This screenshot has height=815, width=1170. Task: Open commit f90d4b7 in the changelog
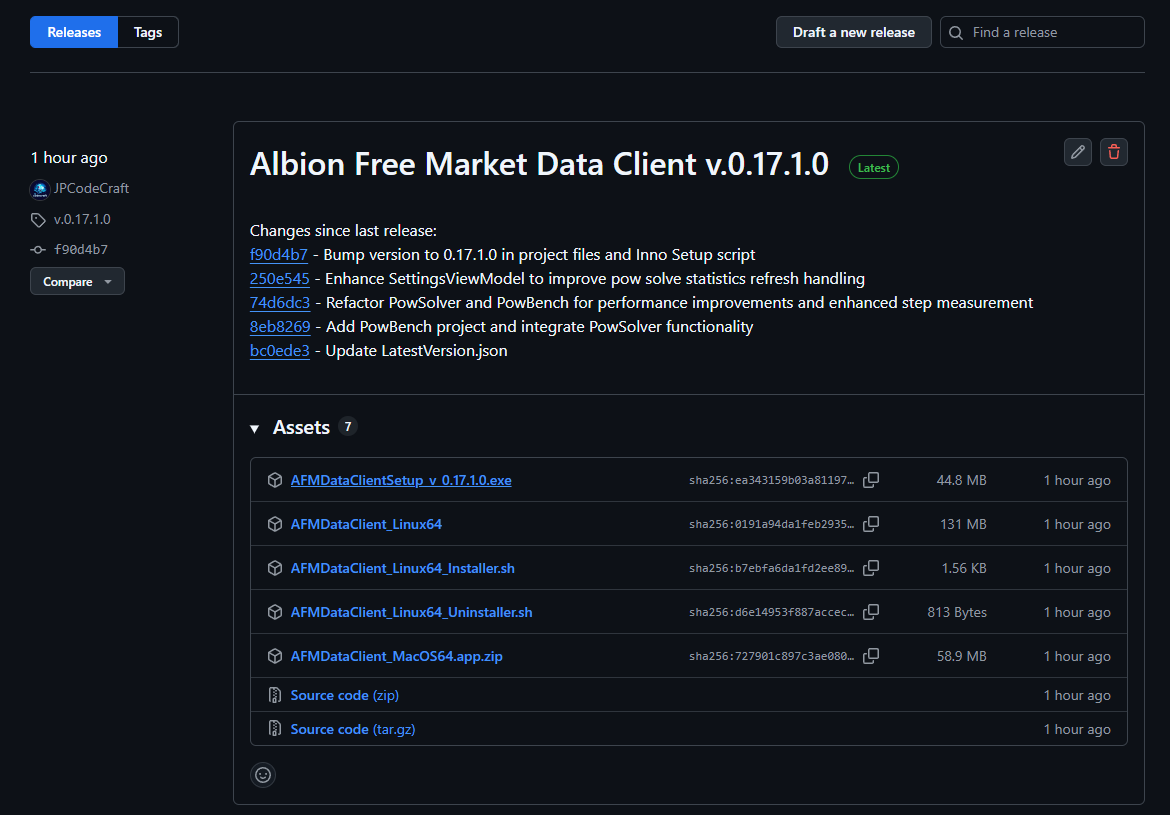click(x=279, y=255)
